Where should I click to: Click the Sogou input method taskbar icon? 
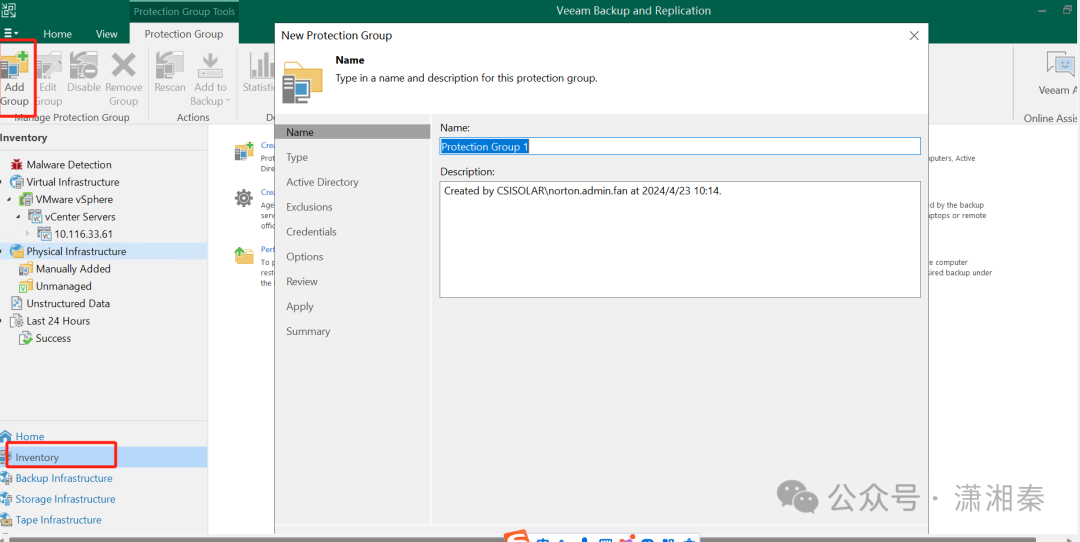516,537
